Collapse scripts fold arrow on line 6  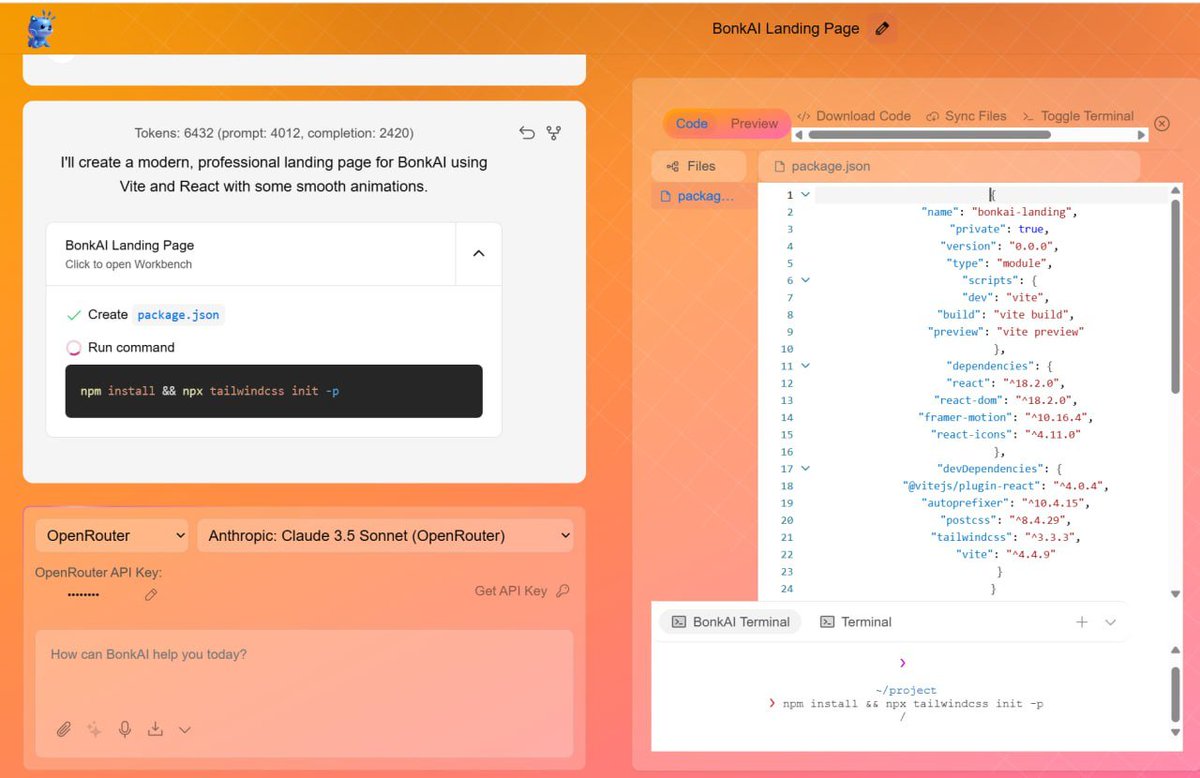tap(805, 280)
